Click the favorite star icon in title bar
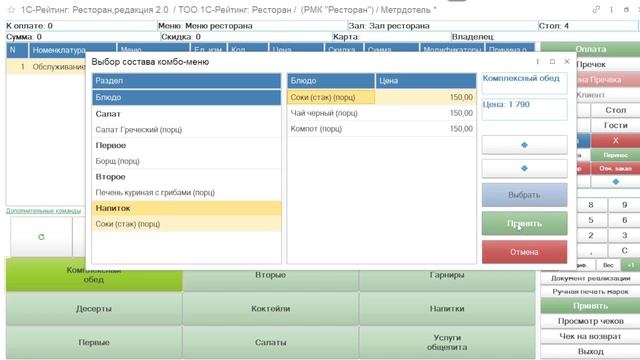This screenshot has height=360, width=640. pos(11,9)
